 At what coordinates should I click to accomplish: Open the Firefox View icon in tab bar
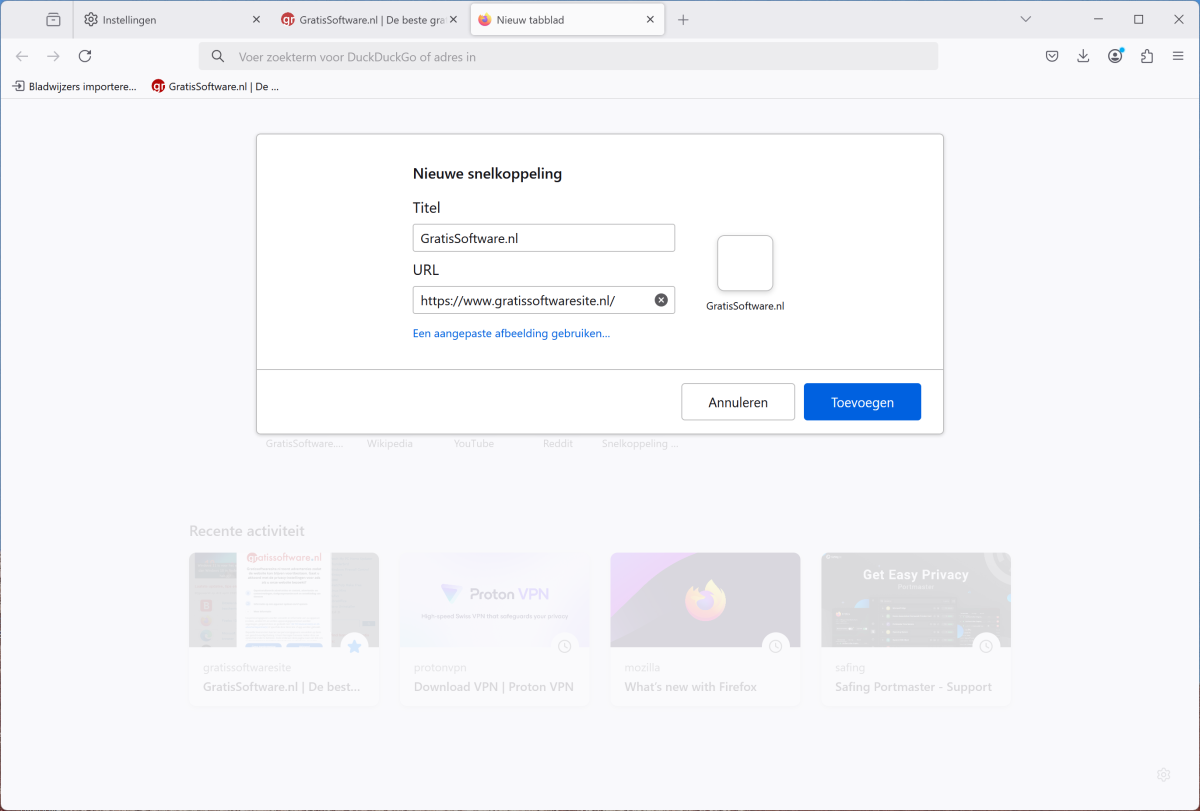[53, 20]
